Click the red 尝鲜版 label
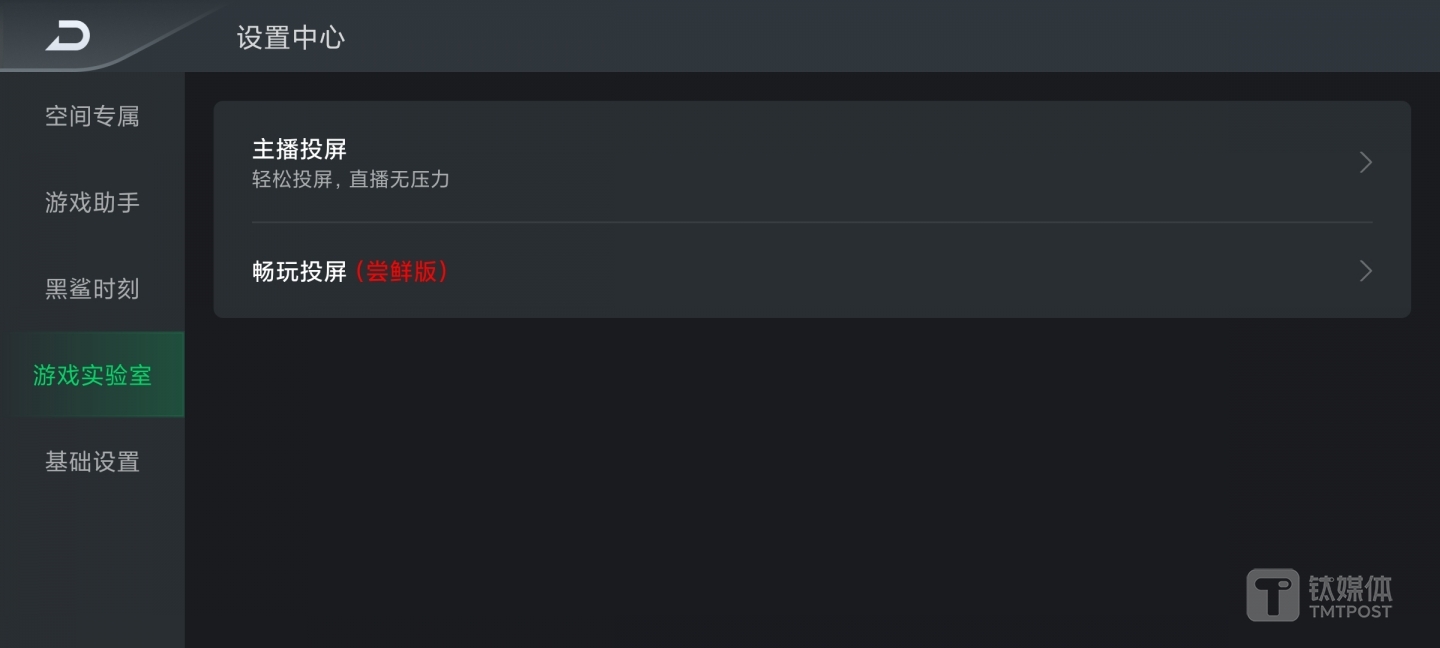The image size is (1440, 648). (402, 271)
